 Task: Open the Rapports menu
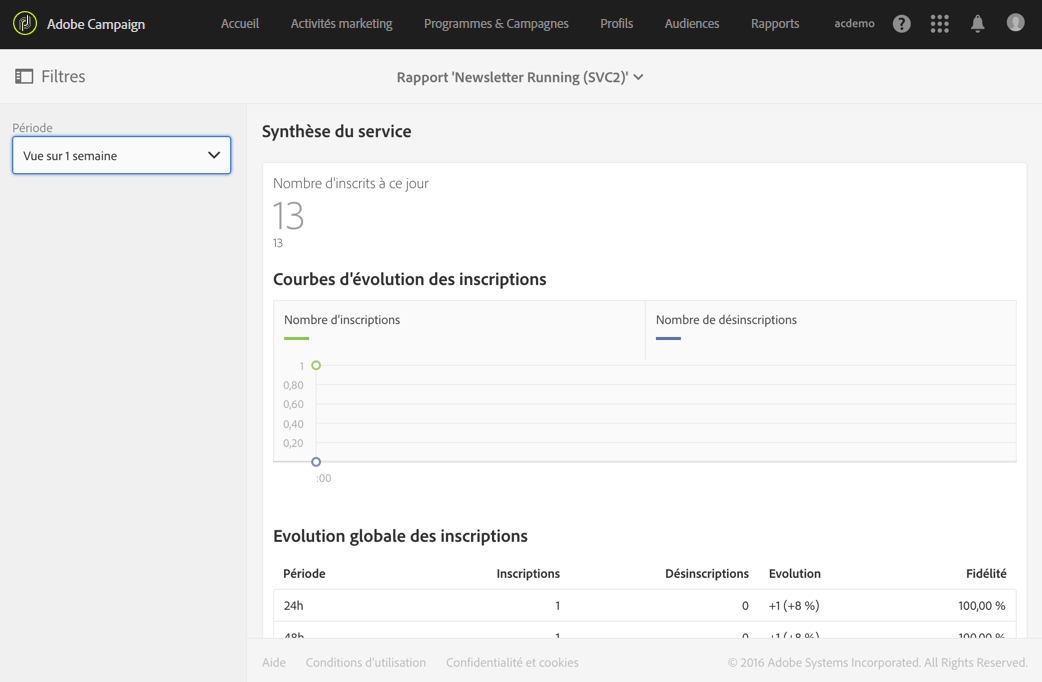point(775,23)
